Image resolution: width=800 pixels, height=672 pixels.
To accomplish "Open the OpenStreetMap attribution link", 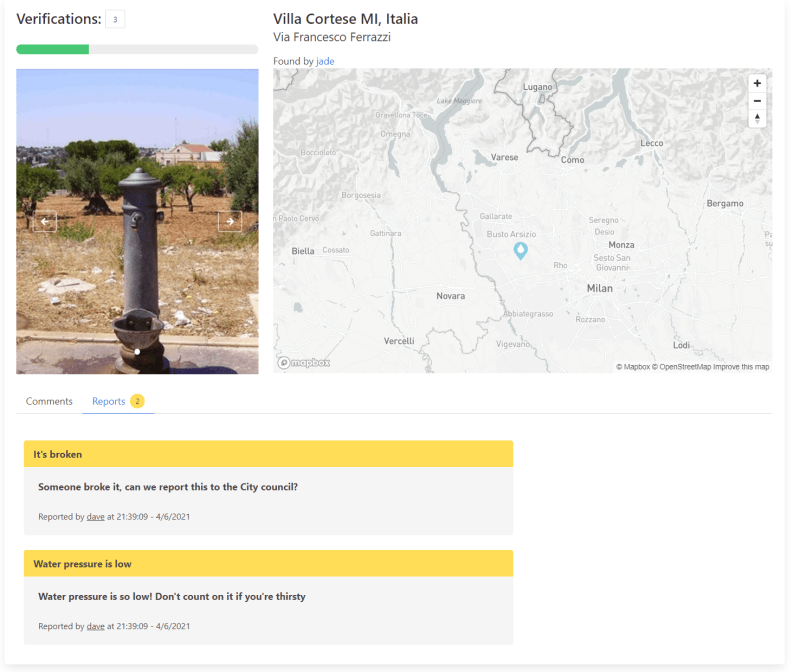I will (x=681, y=367).
